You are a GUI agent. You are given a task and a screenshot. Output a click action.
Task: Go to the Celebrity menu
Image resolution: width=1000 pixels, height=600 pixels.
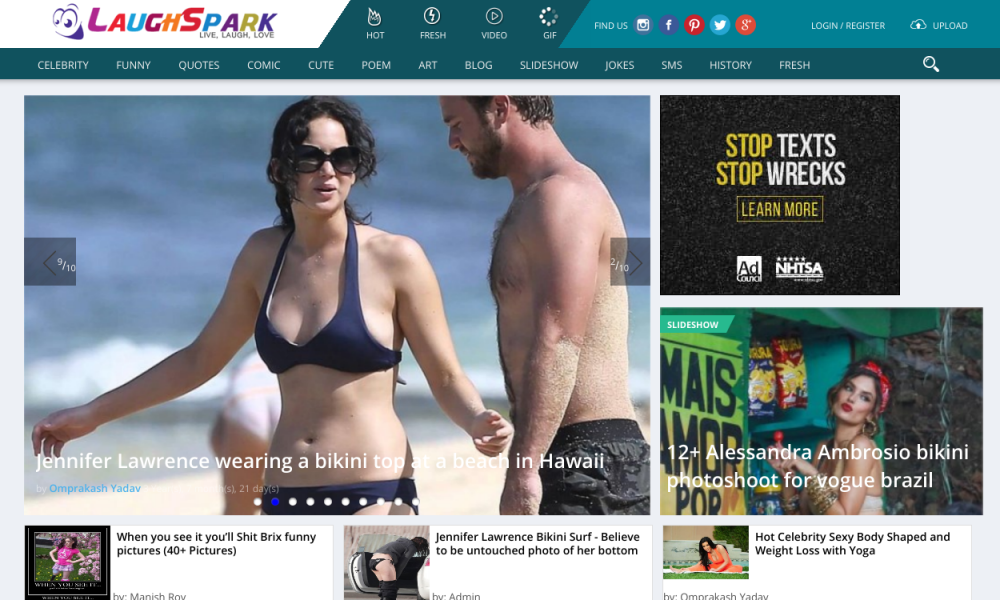pyautogui.click(x=63, y=65)
